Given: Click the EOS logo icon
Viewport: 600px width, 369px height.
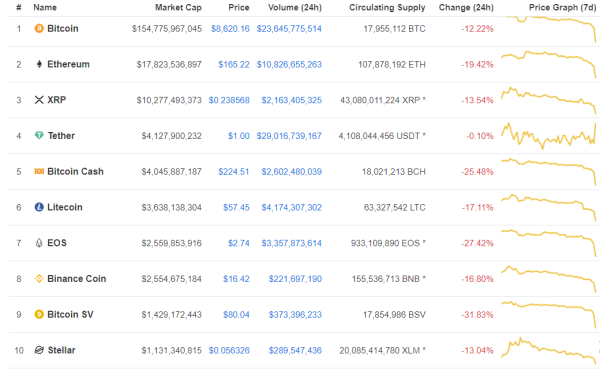Looking at the screenshot, I should [39, 243].
